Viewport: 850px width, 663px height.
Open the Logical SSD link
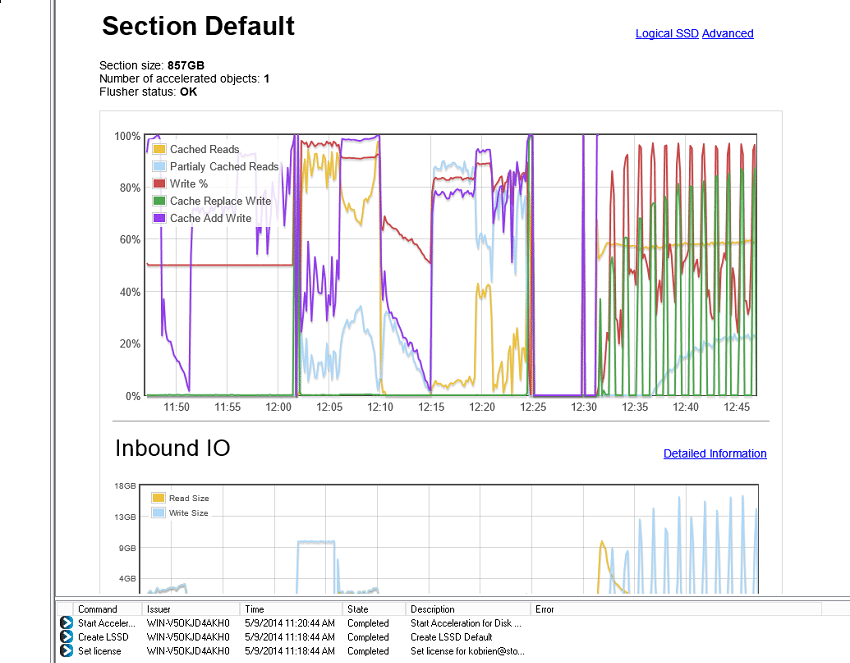point(667,34)
